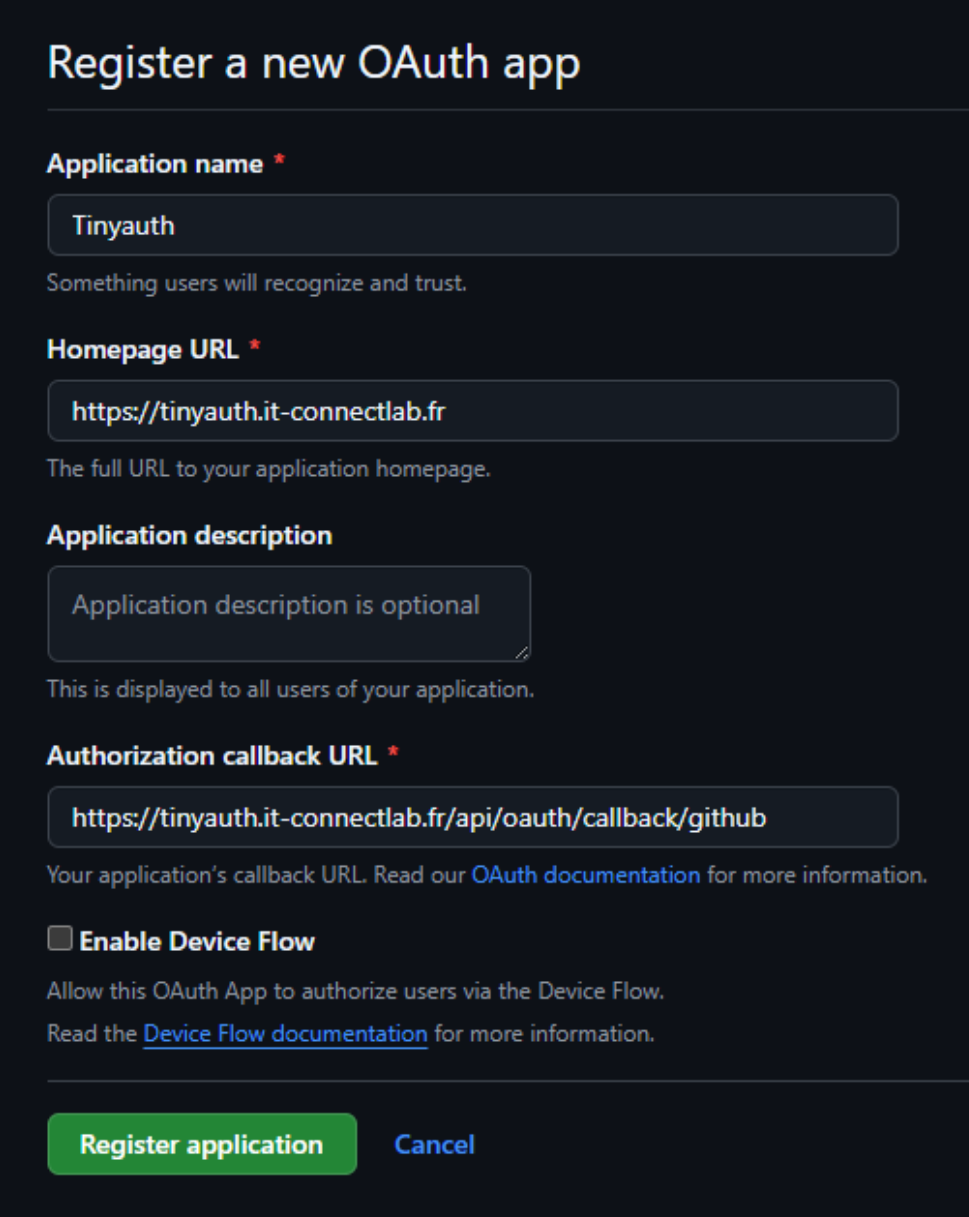
Task: Click inside the Application description textarea
Action: (288, 613)
